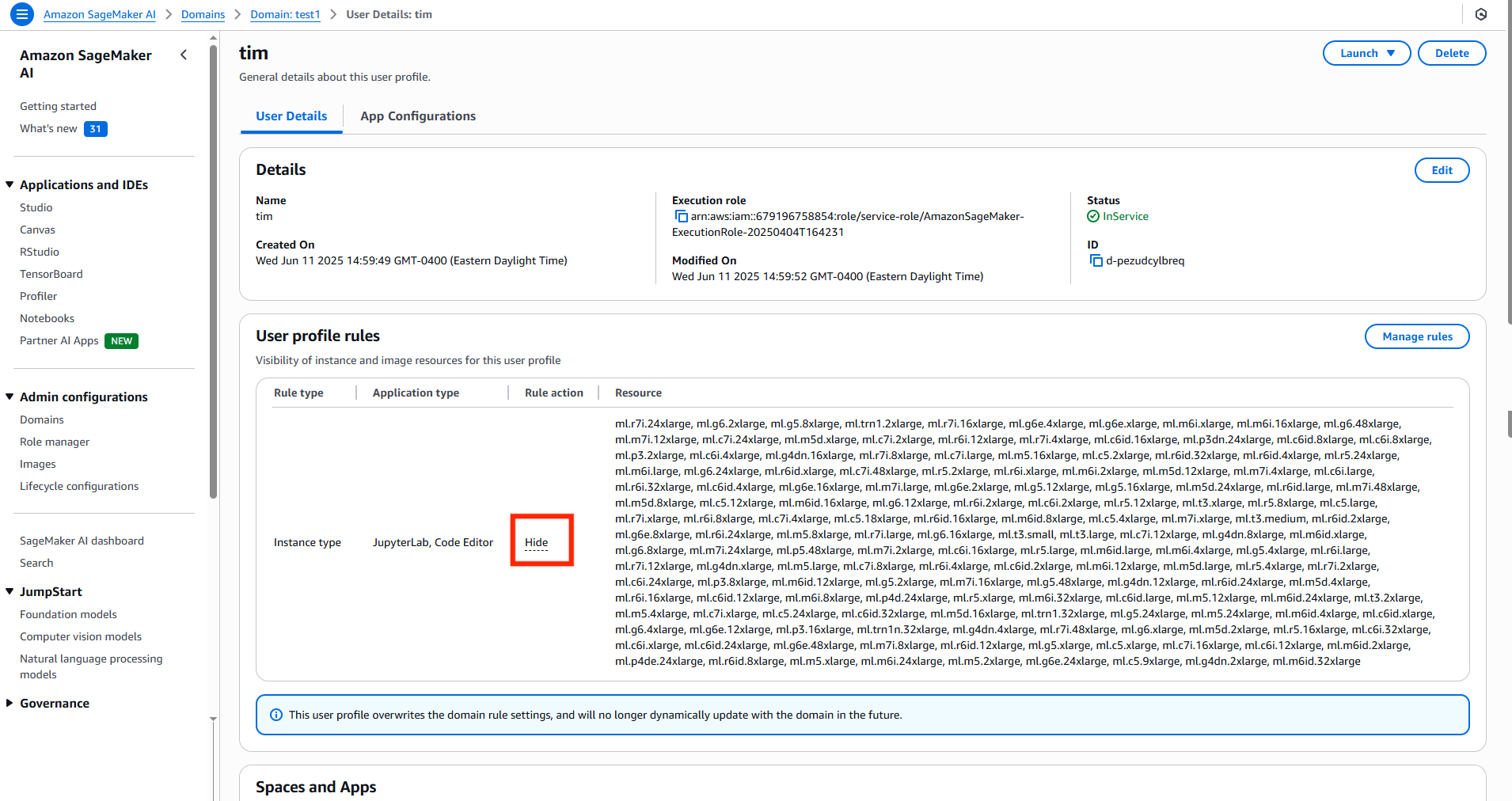Click the Rule type column header
The width and height of the screenshot is (1512, 801).
tap(298, 393)
